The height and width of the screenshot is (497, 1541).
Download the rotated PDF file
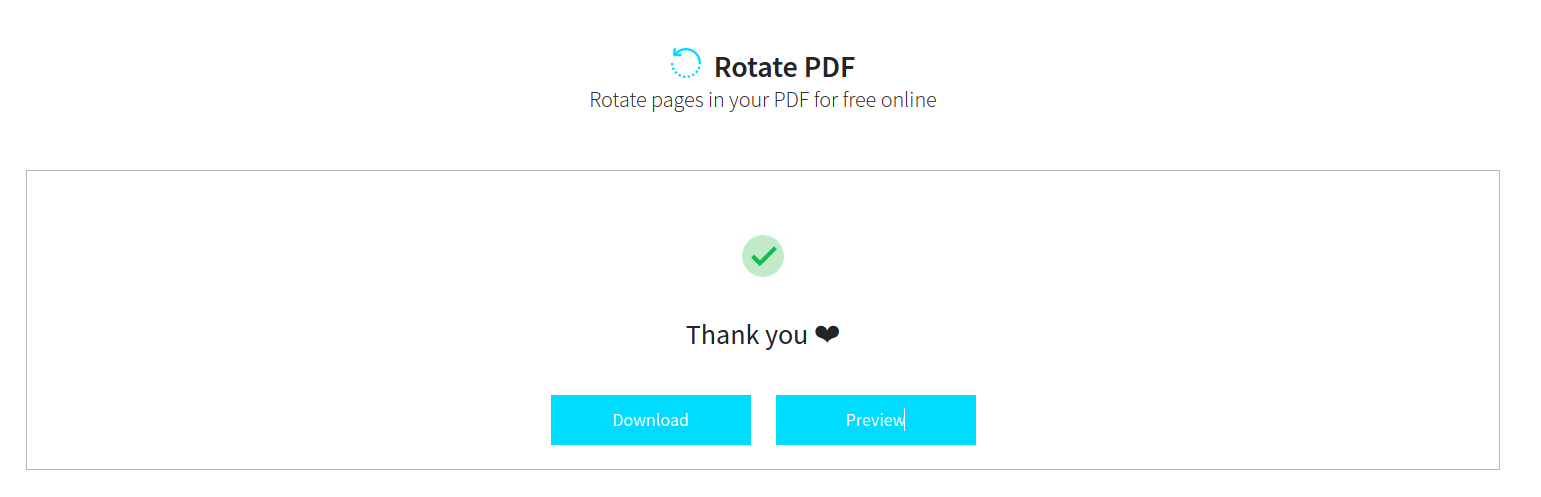click(650, 420)
